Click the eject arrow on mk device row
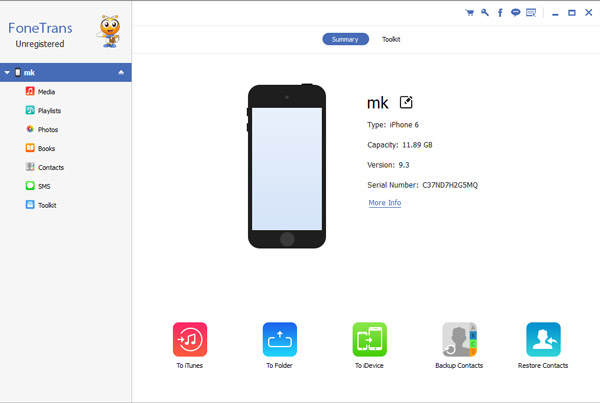 point(121,72)
